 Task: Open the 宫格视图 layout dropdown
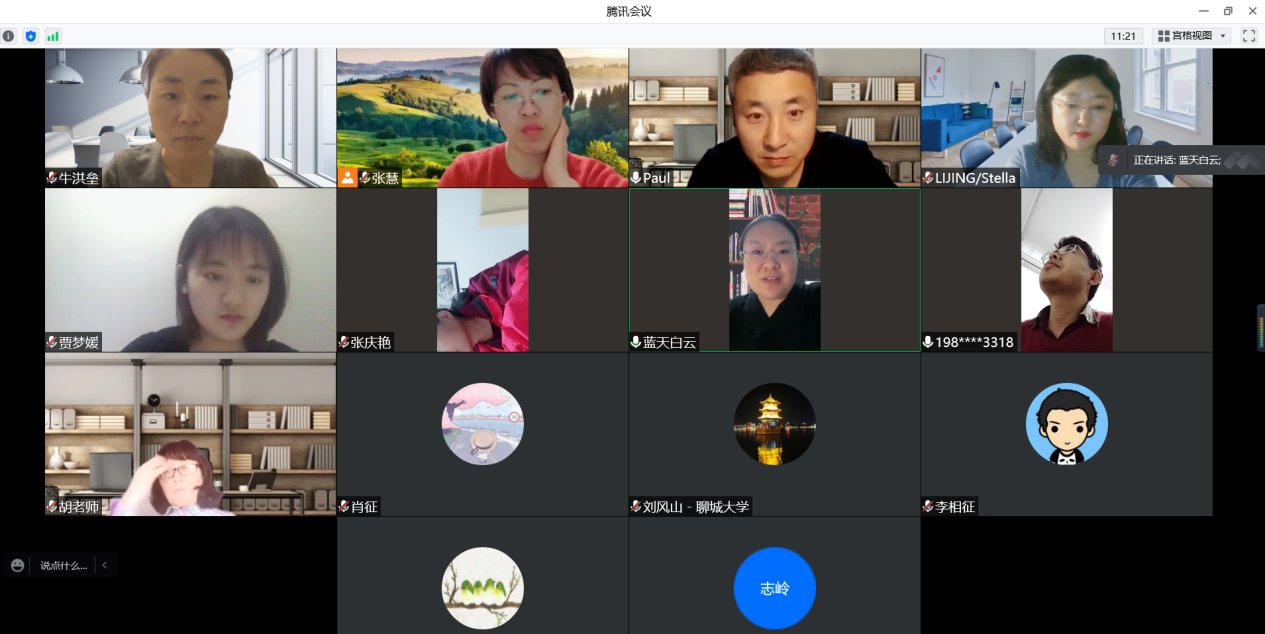pos(1191,36)
